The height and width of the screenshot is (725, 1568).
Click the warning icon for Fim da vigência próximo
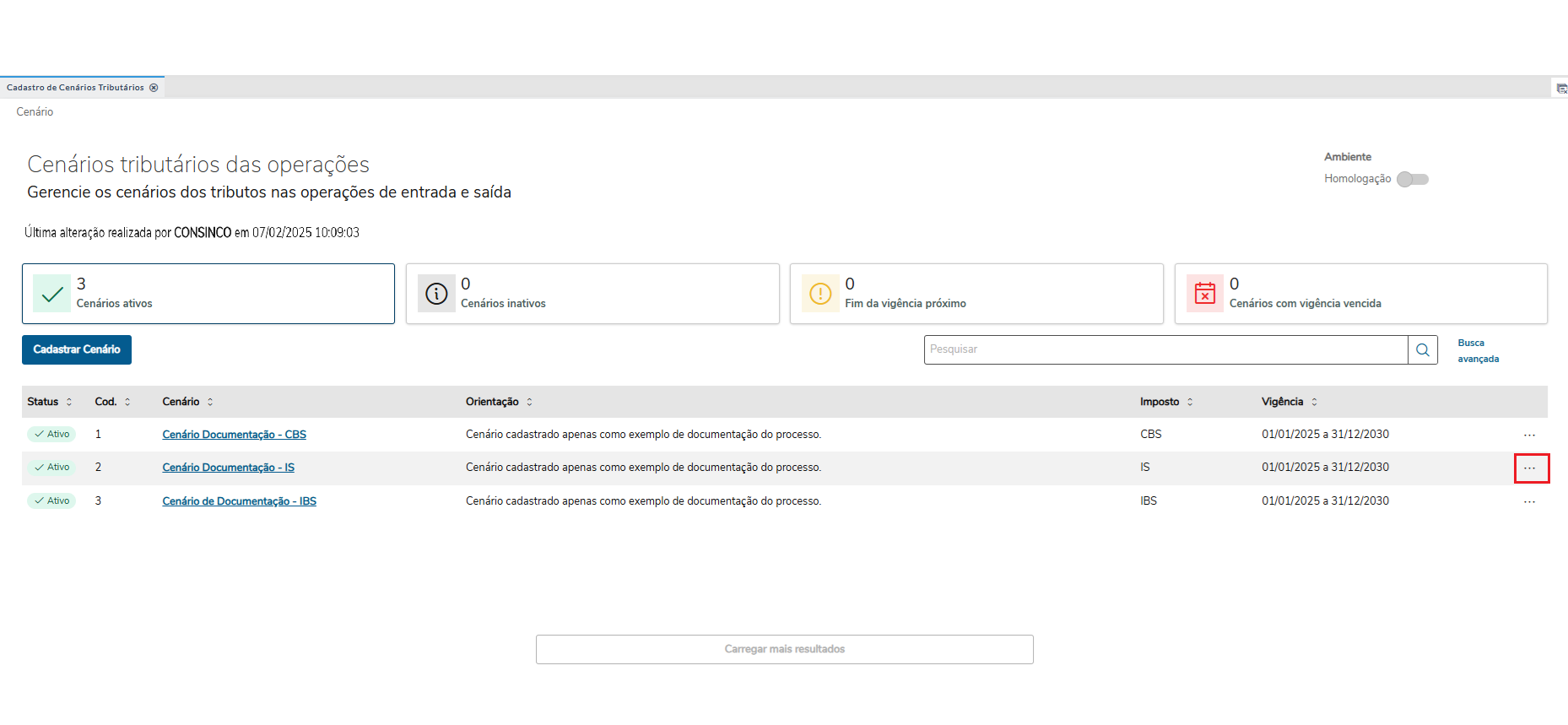coord(820,294)
